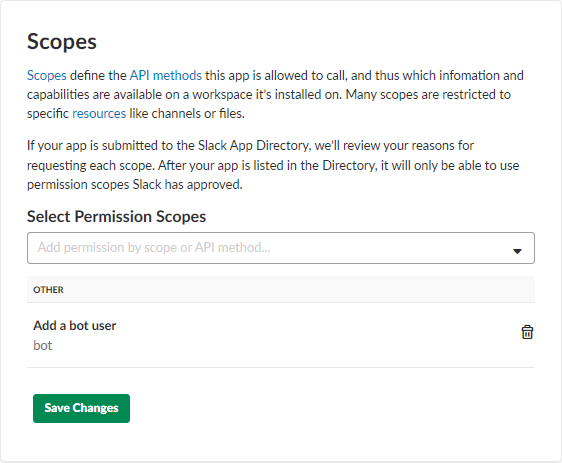Viewport: 562px width, 463px height.
Task: Click the Save Changes button
Action: pos(81,408)
